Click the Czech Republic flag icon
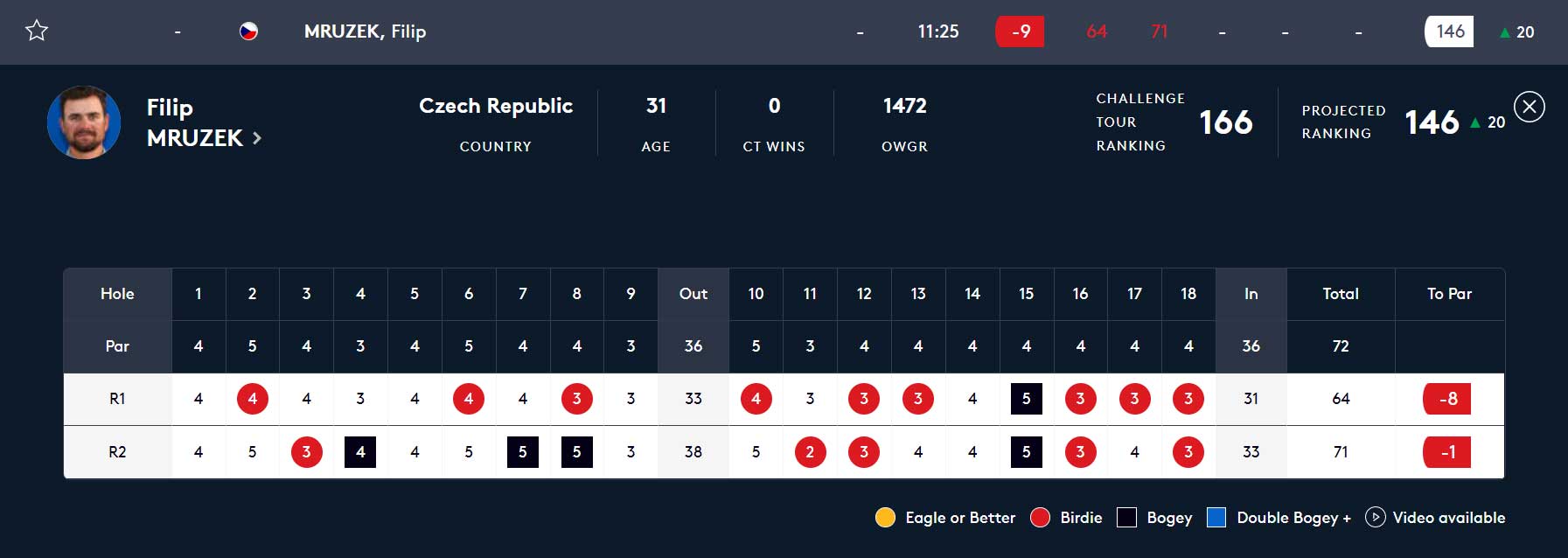Viewport: 1568px width, 558px height. 248,31
